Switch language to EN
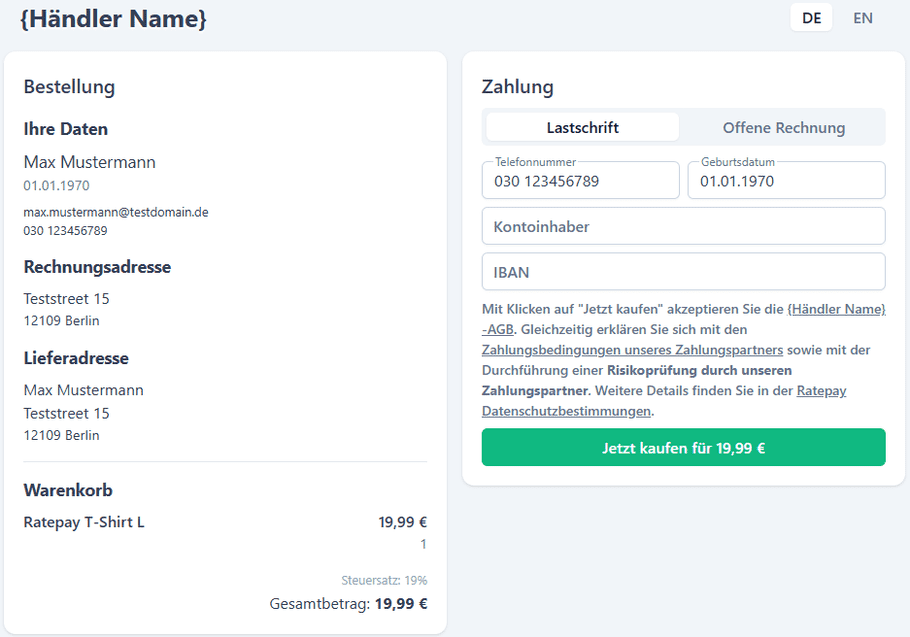This screenshot has height=637, width=910. (x=862, y=18)
